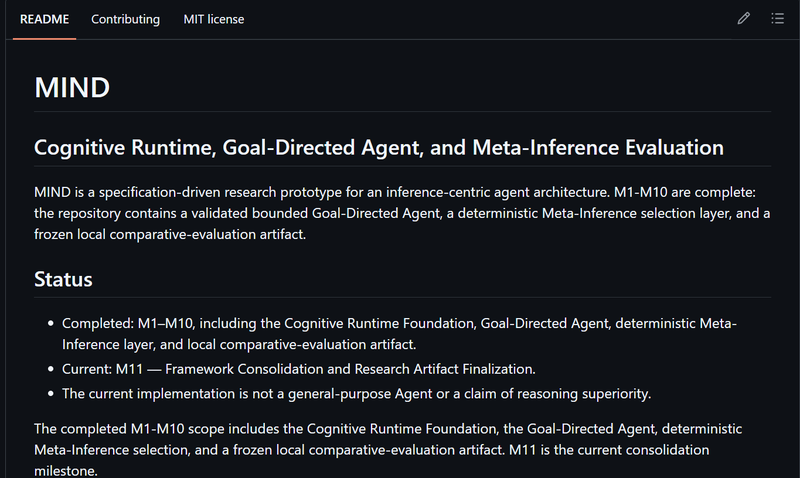
Task: Open the pencil edit README icon
Action: point(743,19)
